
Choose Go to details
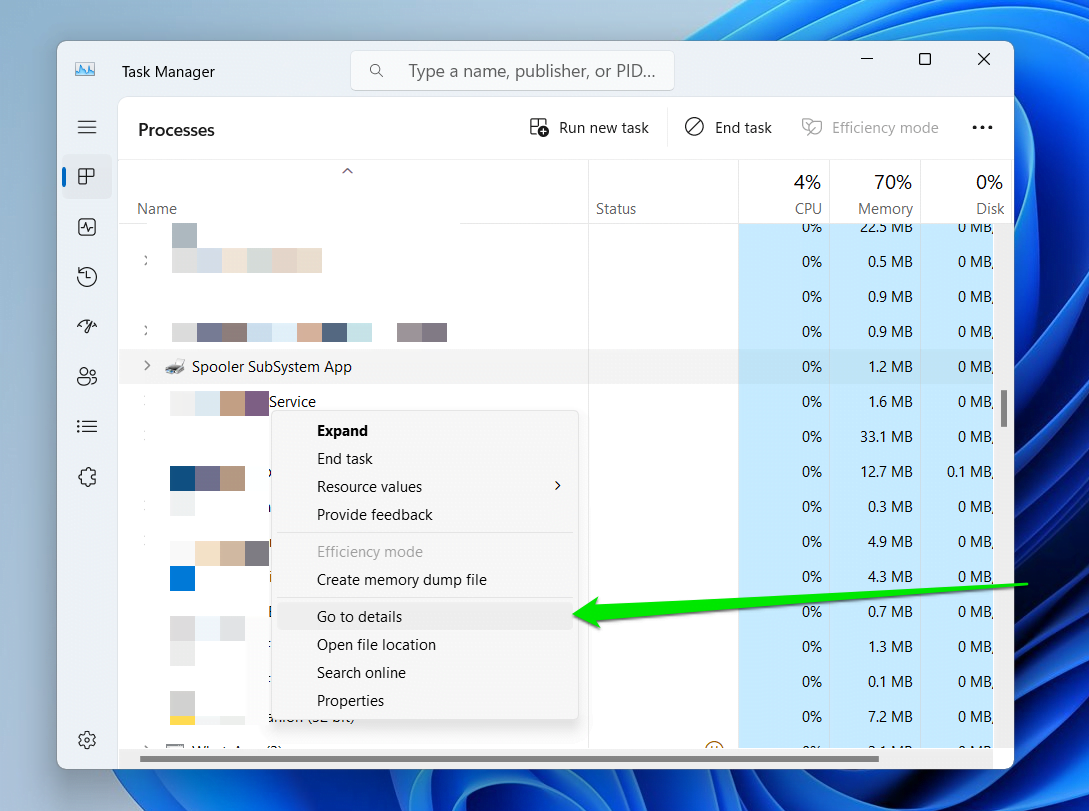point(425,617)
